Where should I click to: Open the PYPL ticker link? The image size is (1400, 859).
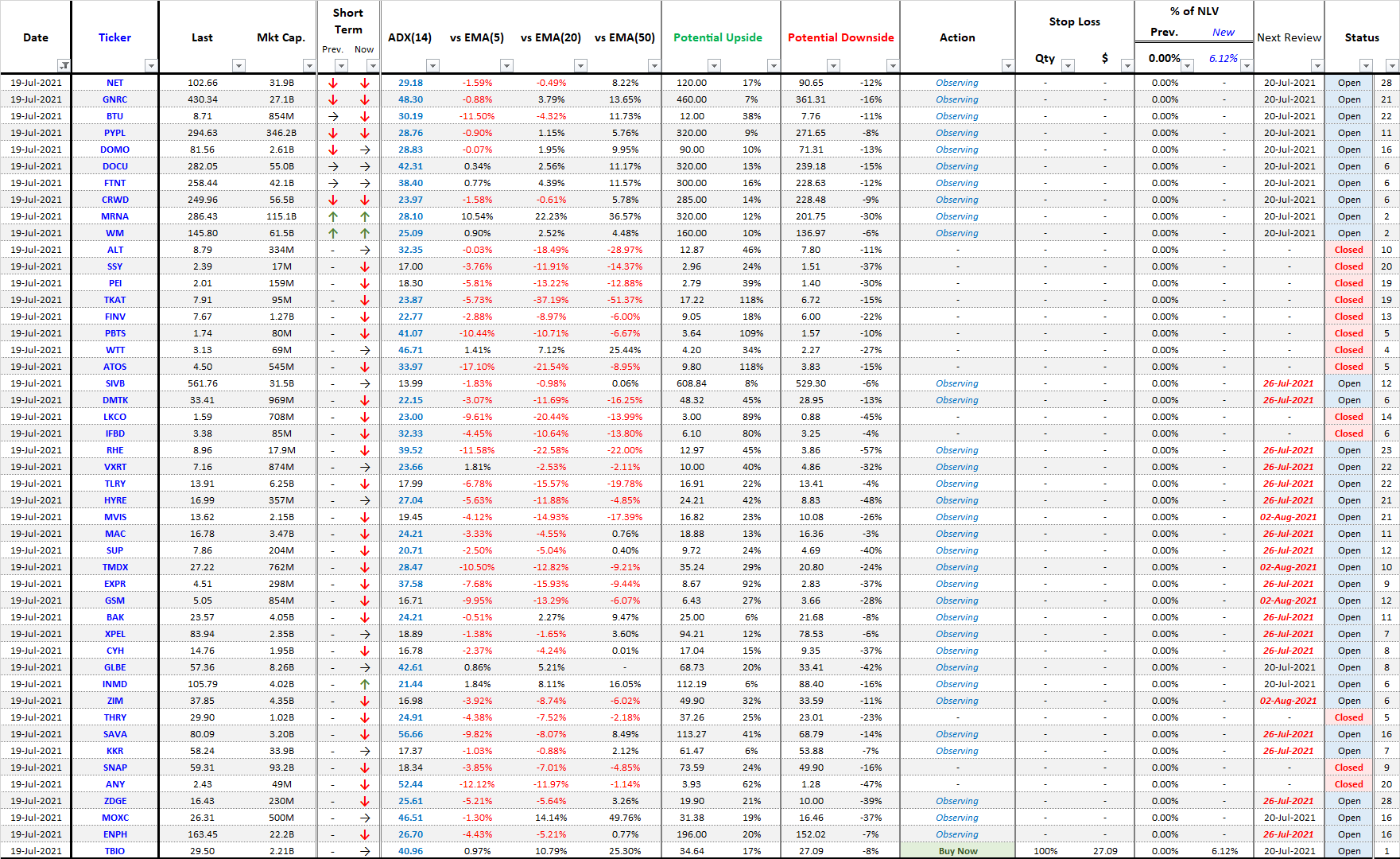point(115,133)
